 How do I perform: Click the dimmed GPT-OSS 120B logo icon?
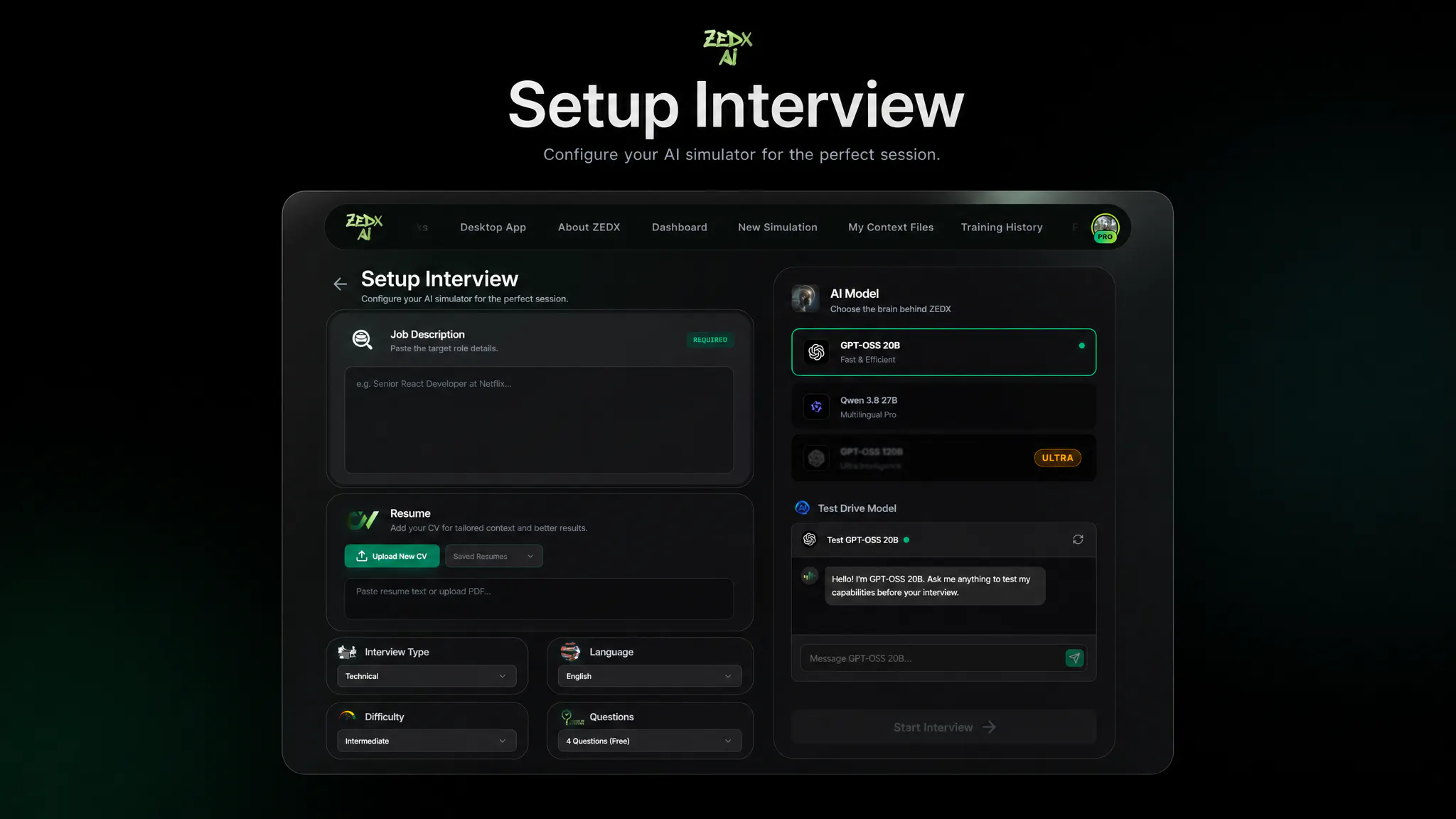pyautogui.click(x=816, y=459)
